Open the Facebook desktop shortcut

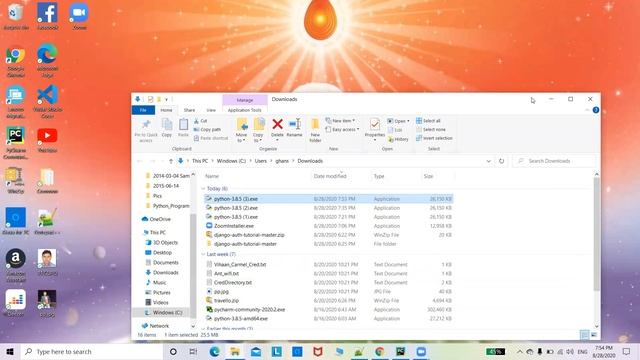click(x=47, y=16)
